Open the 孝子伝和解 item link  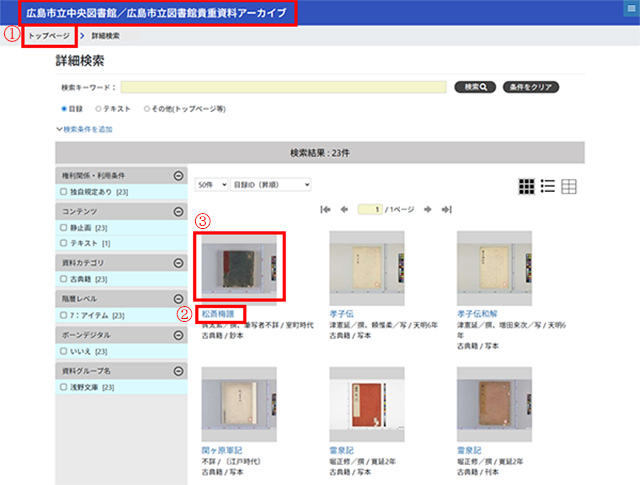477,314
